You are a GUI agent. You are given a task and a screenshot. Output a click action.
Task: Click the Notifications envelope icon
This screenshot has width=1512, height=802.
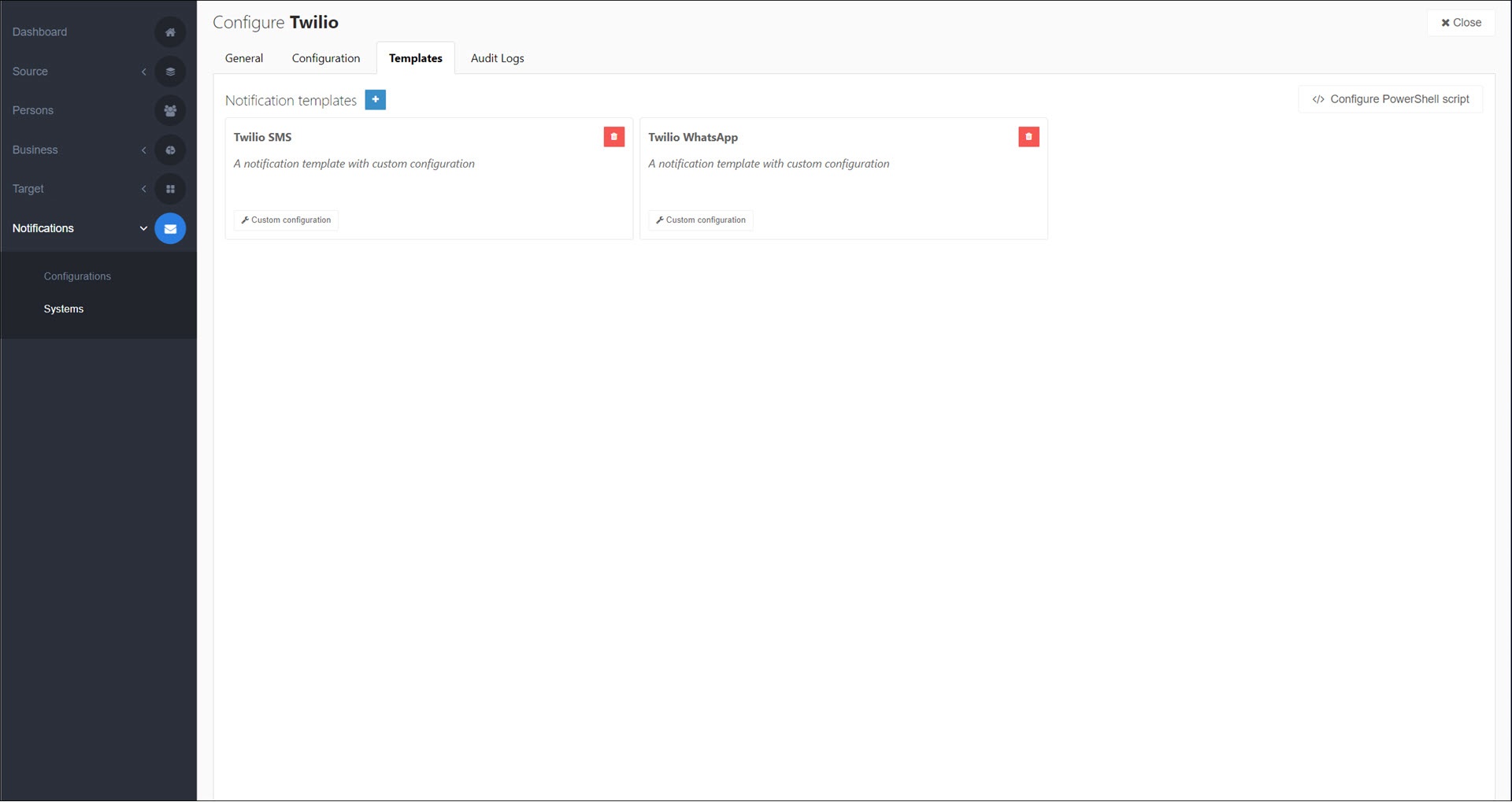click(x=170, y=228)
